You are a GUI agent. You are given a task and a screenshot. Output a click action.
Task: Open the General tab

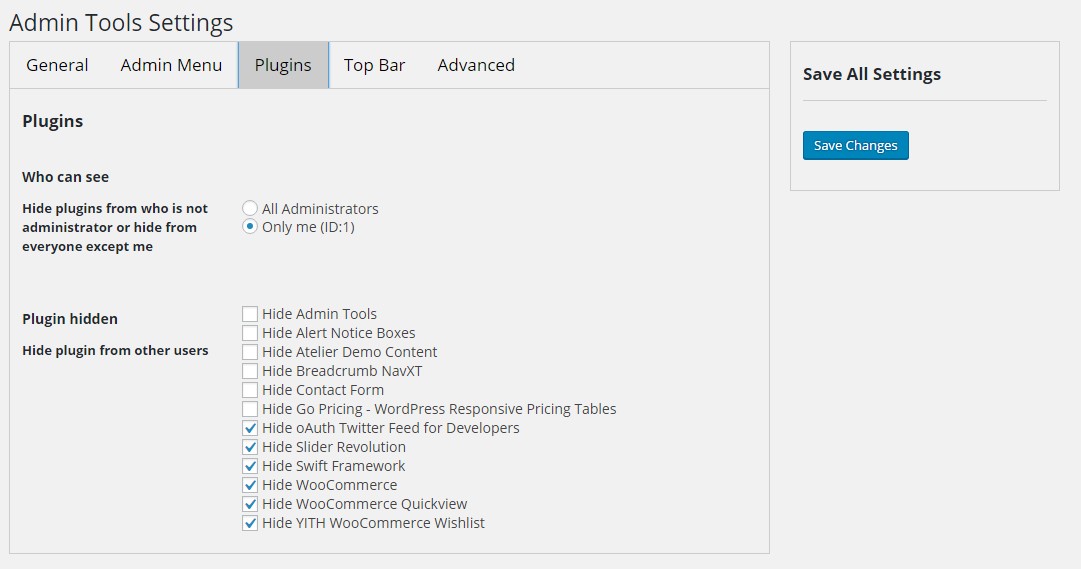(57, 65)
